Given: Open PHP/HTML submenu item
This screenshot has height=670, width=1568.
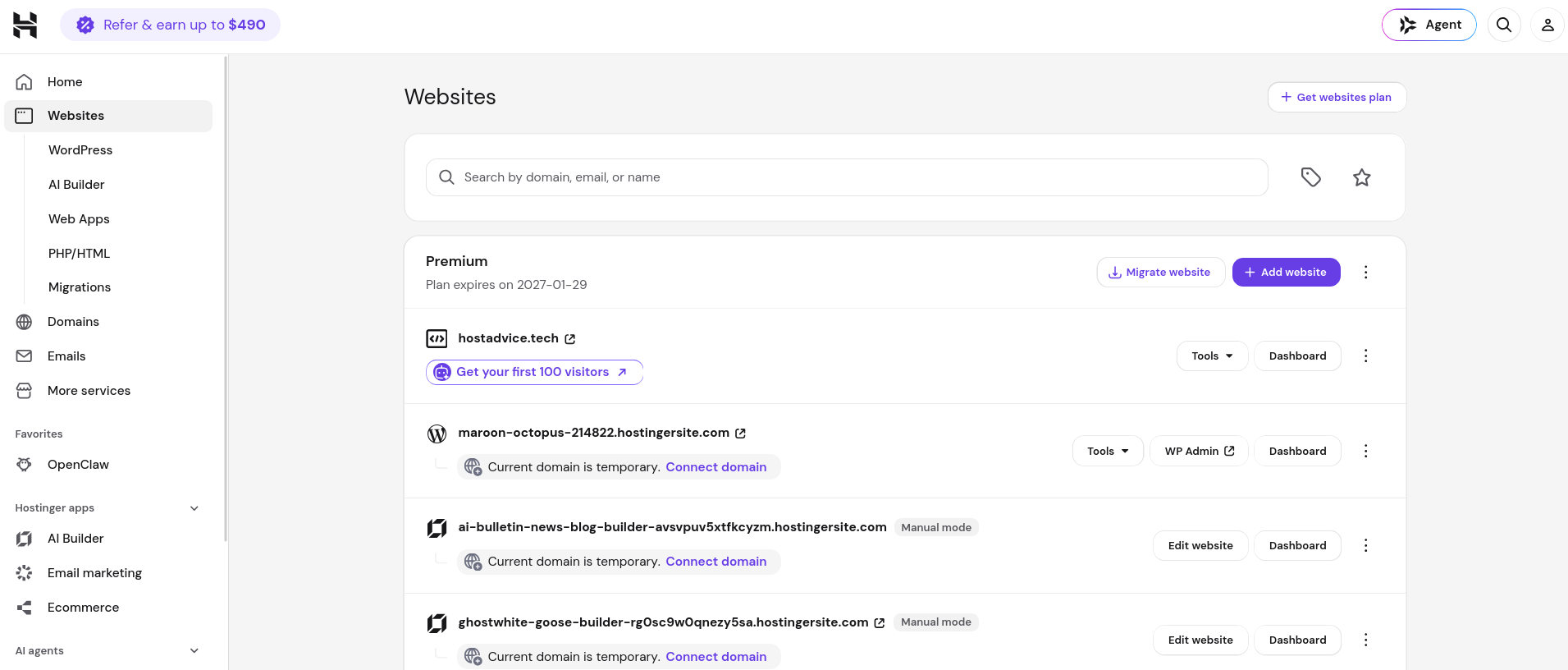Looking at the screenshot, I should click(79, 254).
